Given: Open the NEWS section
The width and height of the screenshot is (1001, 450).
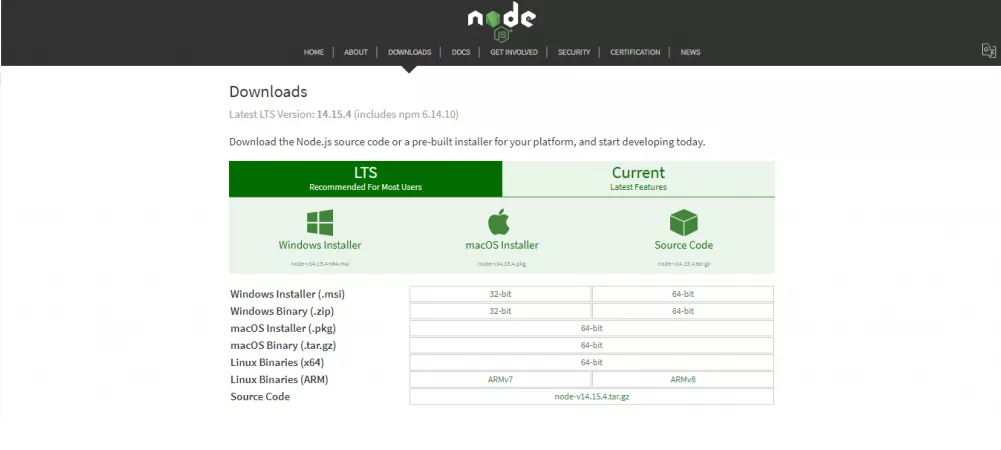Looking at the screenshot, I should [x=690, y=52].
